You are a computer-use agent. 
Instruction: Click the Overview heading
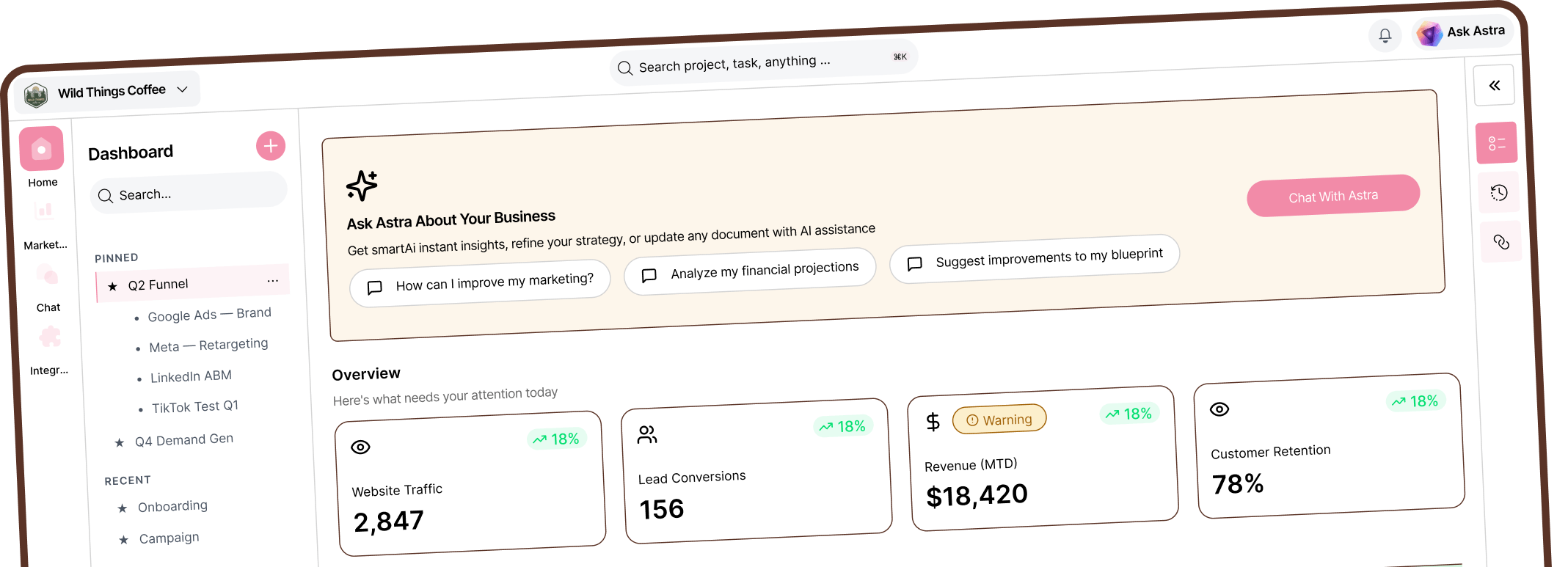point(366,374)
